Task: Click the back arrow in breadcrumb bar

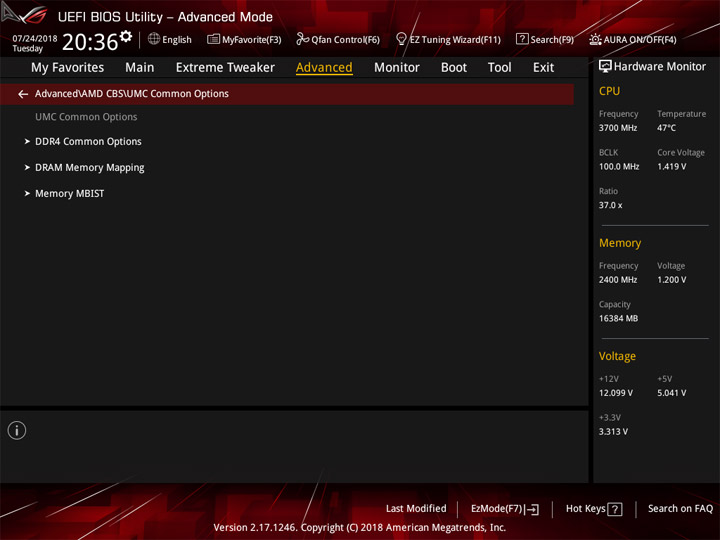Action: [x=23, y=94]
